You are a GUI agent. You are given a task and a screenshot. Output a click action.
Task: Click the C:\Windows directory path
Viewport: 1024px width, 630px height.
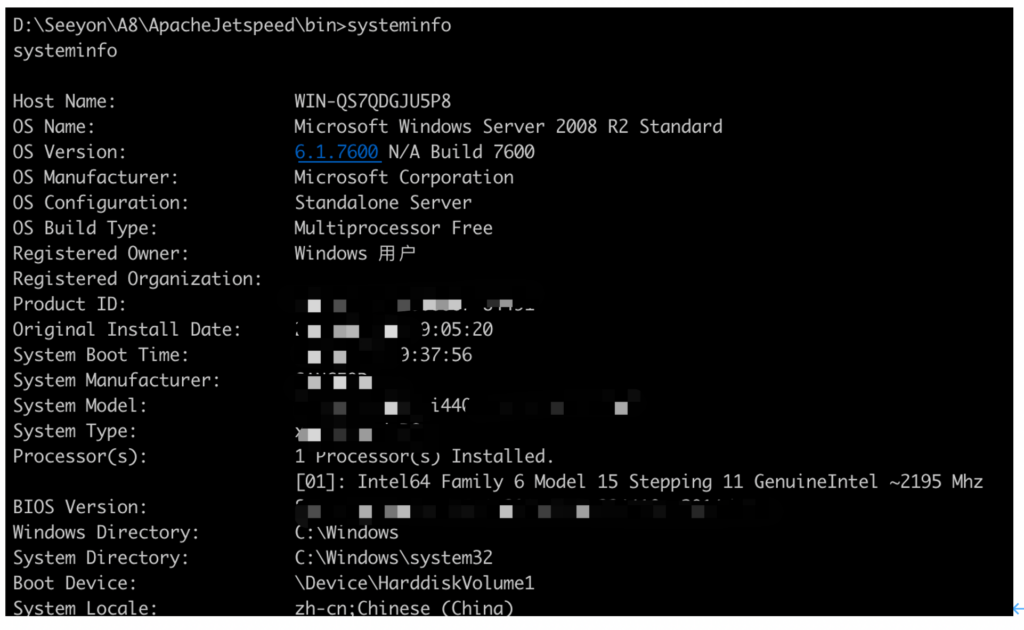pos(346,533)
